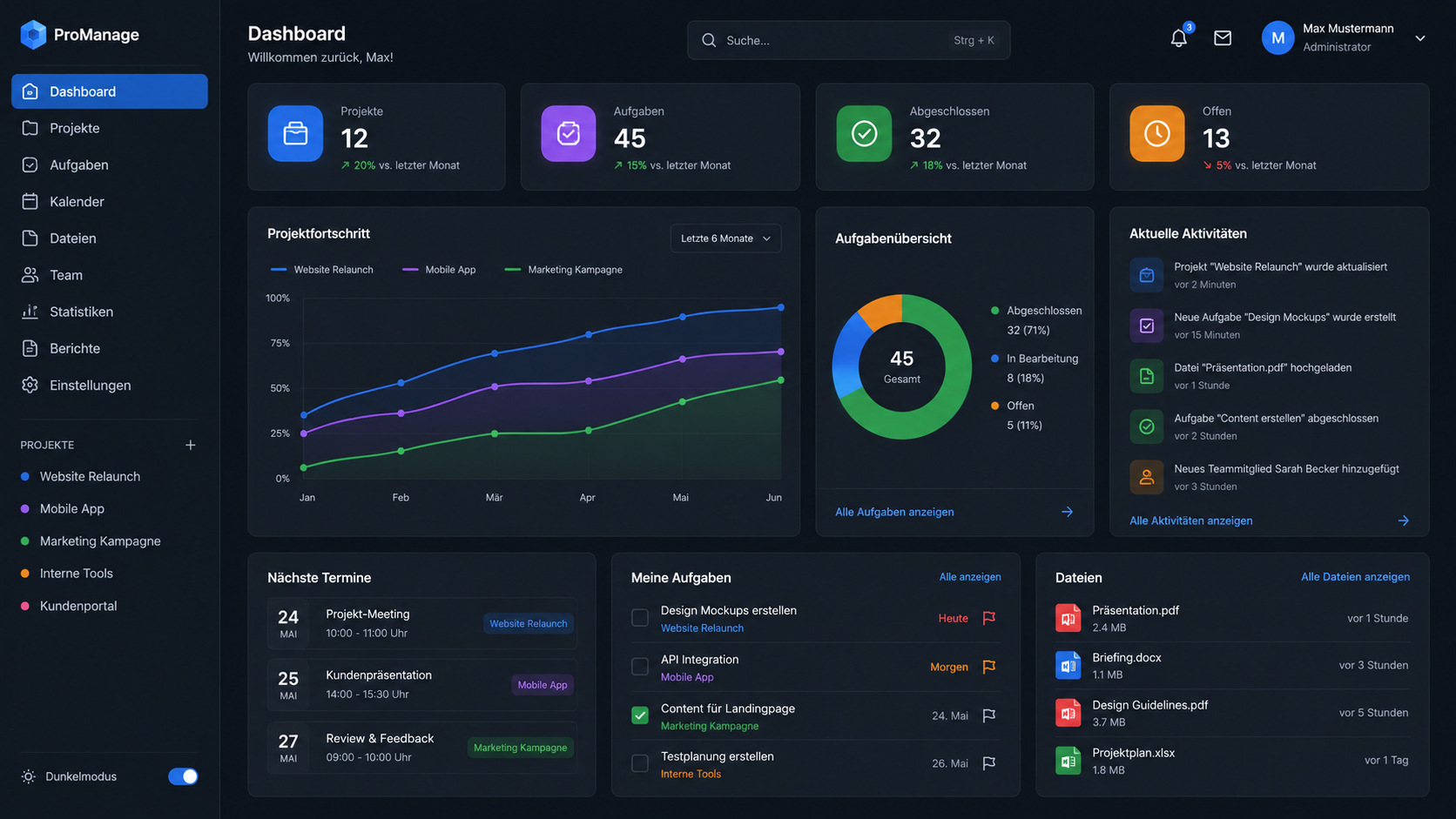Click the Alle Aktivitäten anzeigen link
This screenshot has width=1456, height=819.
click(1190, 520)
